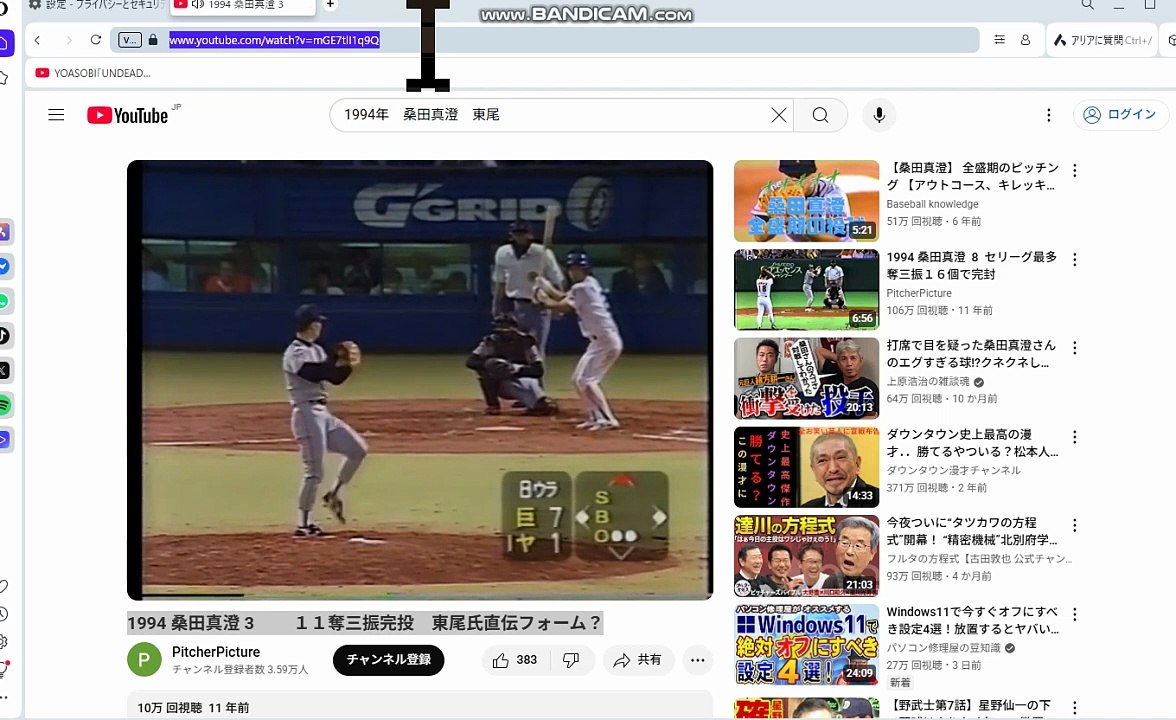Open YouTube settings three-dot menu near ログイン

[x=1048, y=115]
